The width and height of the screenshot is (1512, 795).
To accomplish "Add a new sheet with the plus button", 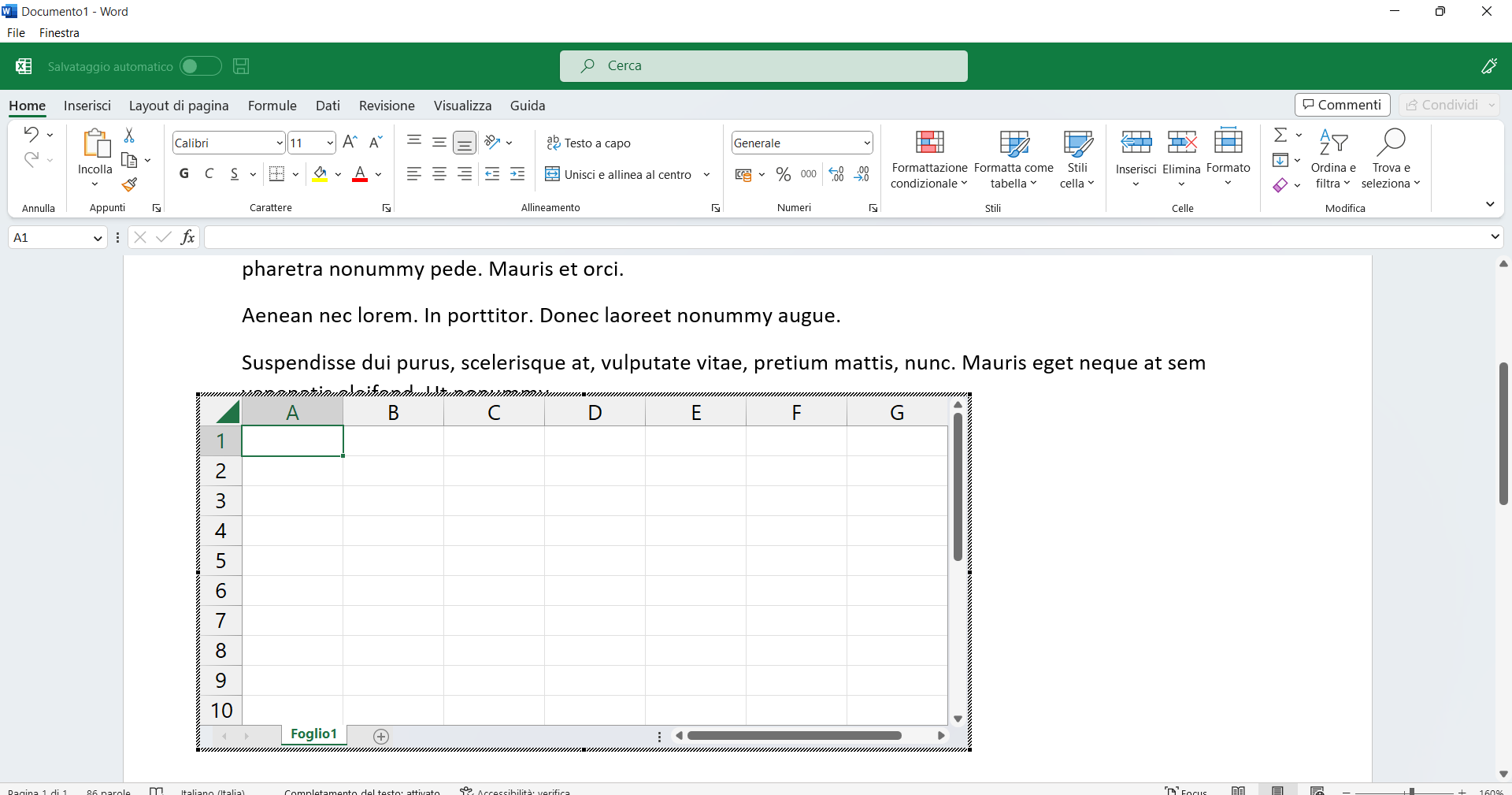I will click(381, 736).
